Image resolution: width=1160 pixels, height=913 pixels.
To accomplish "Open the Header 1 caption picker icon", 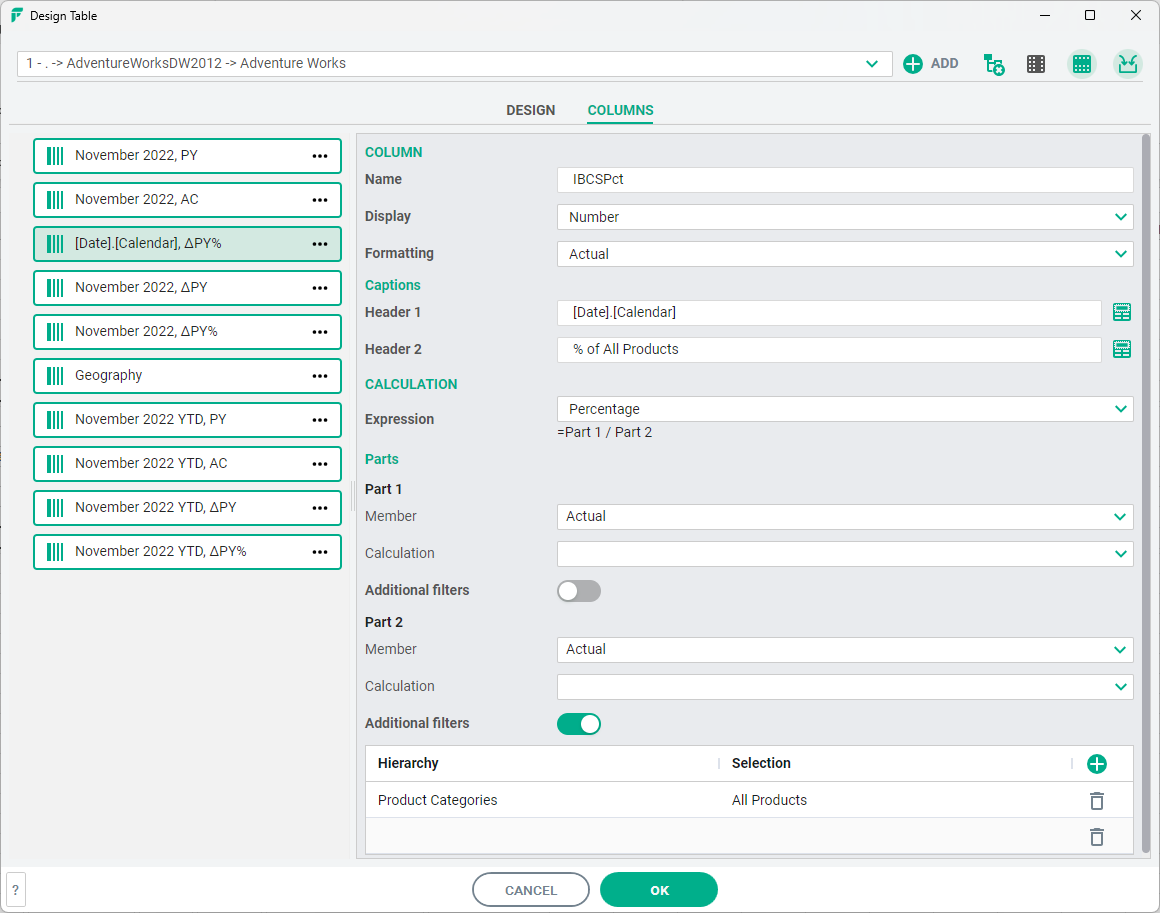I will (x=1122, y=312).
